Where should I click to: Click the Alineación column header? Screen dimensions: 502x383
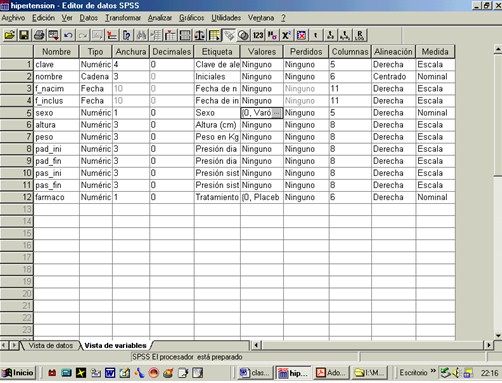393,52
